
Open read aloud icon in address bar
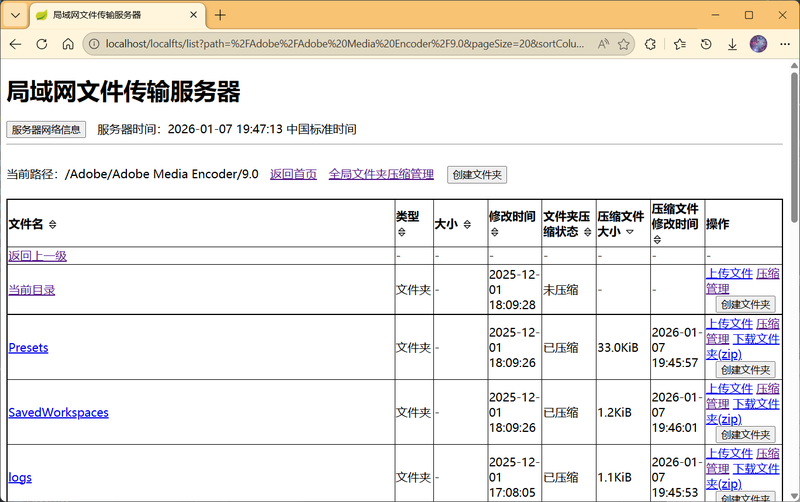[603, 44]
